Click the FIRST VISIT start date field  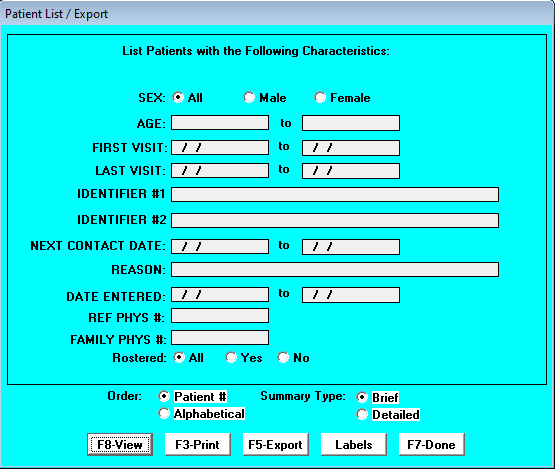coord(220,148)
